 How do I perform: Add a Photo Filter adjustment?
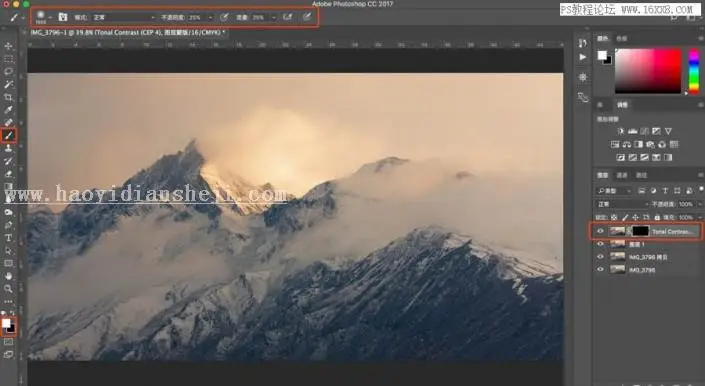click(x=650, y=144)
